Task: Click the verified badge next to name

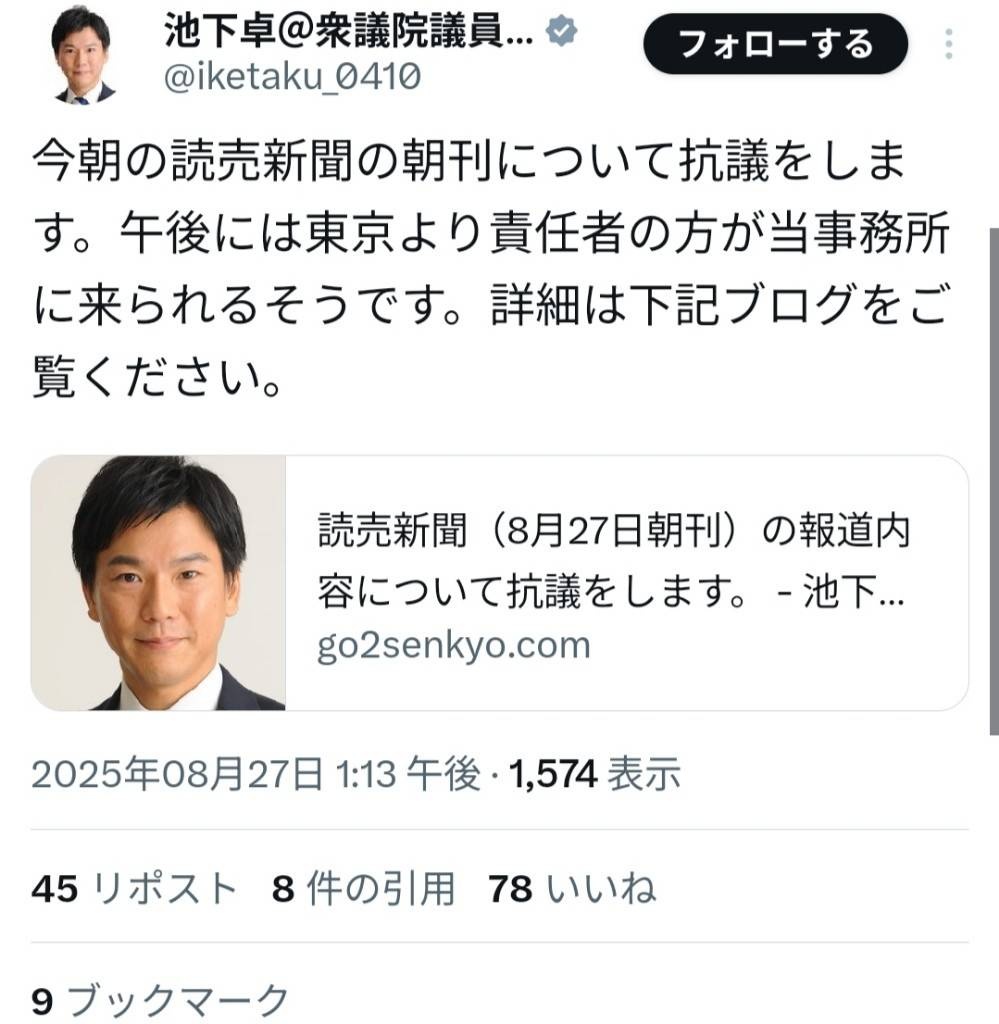Action: pos(562,31)
